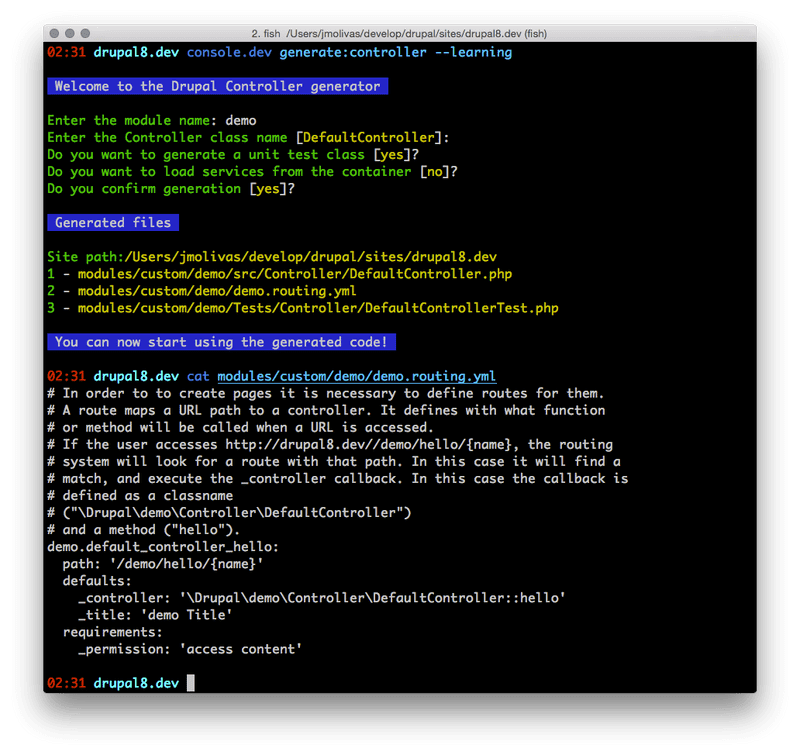Click the last '02:31' timestamp at the bottom prompt
The height and width of the screenshot is (755, 800).
coord(66,684)
